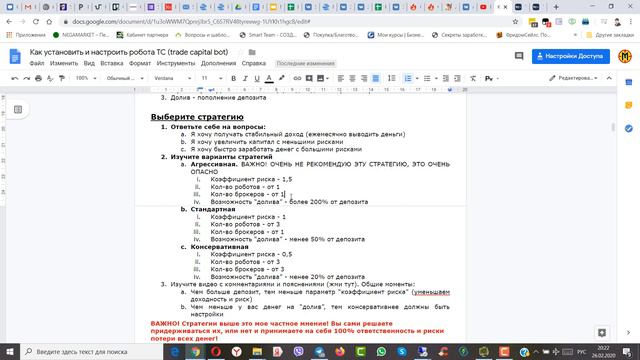This screenshot has width=640, height=360.
Task: Open line spacing options
Action: [391, 78]
